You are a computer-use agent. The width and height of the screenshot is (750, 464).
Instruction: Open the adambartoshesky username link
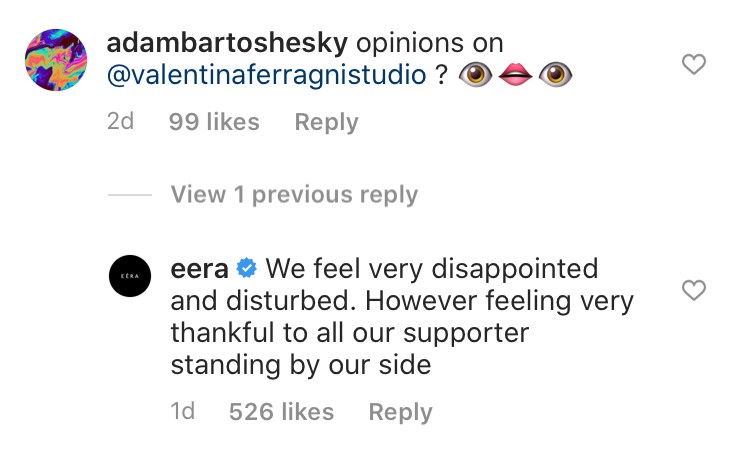click(x=225, y=44)
